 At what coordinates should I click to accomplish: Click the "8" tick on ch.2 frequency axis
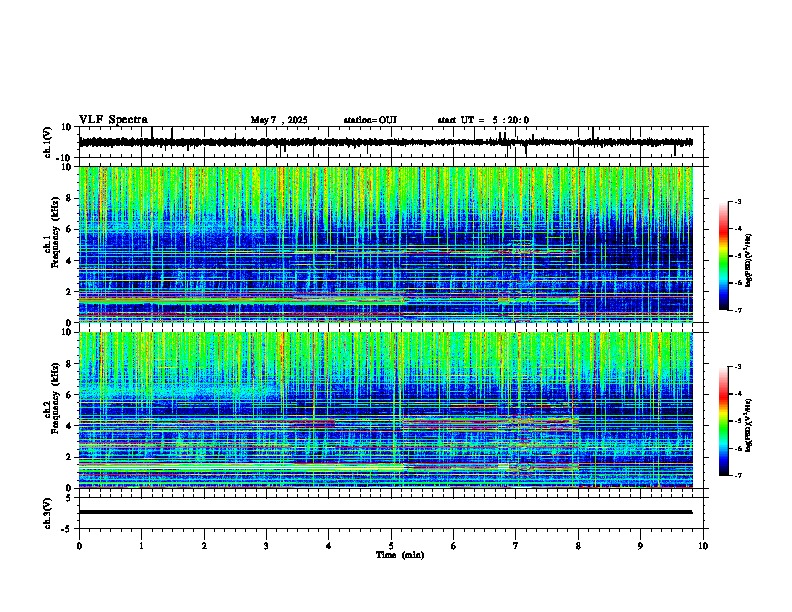(69, 364)
